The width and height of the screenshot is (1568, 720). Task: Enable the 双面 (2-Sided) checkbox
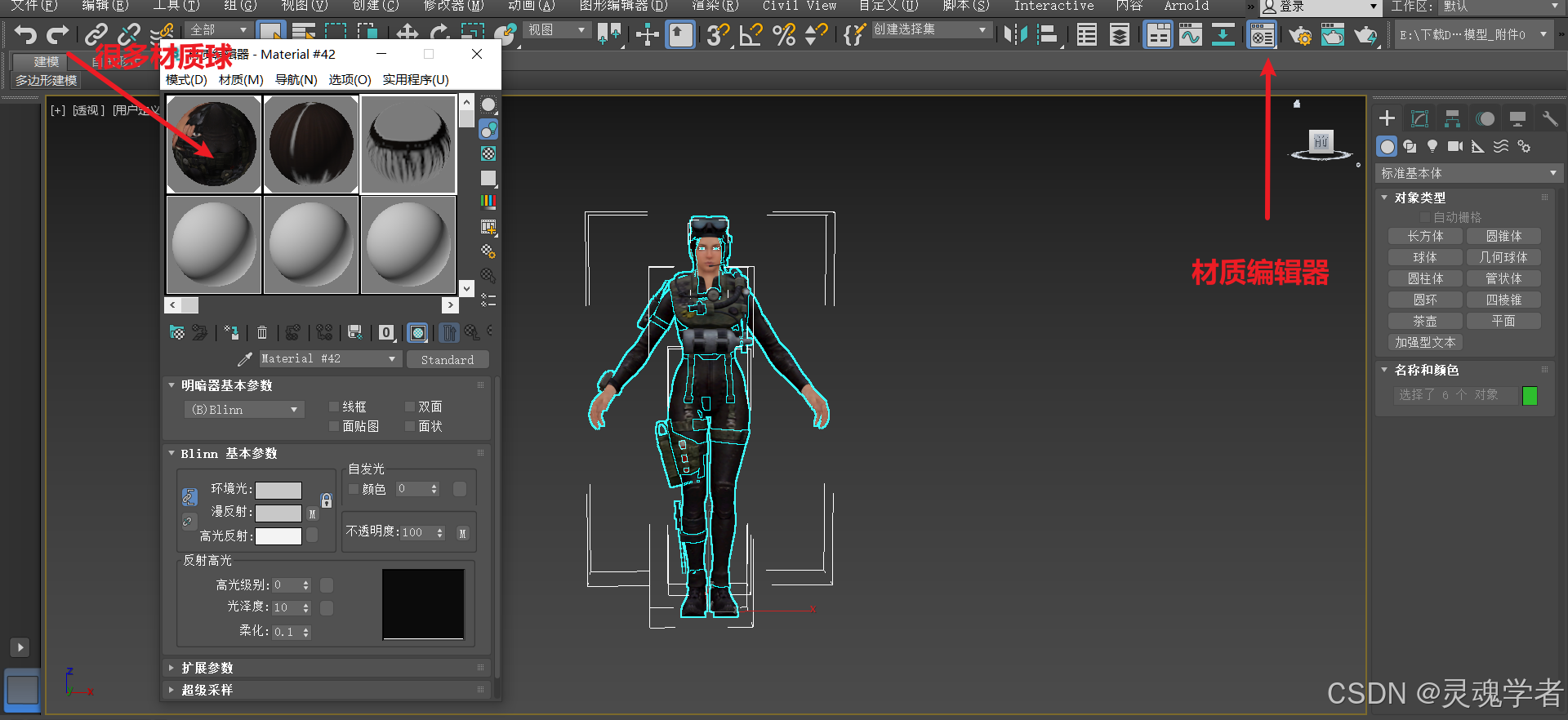(410, 407)
